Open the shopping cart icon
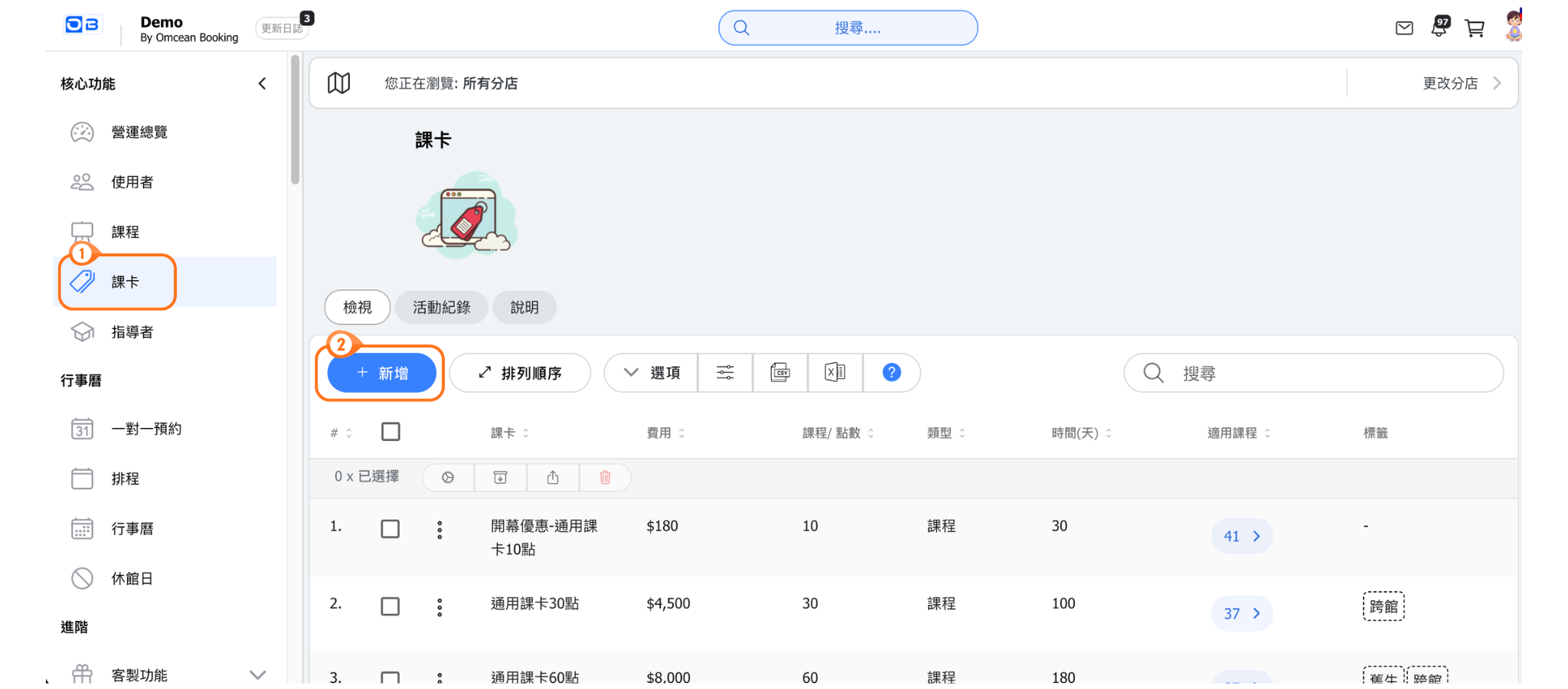 pyautogui.click(x=1474, y=28)
